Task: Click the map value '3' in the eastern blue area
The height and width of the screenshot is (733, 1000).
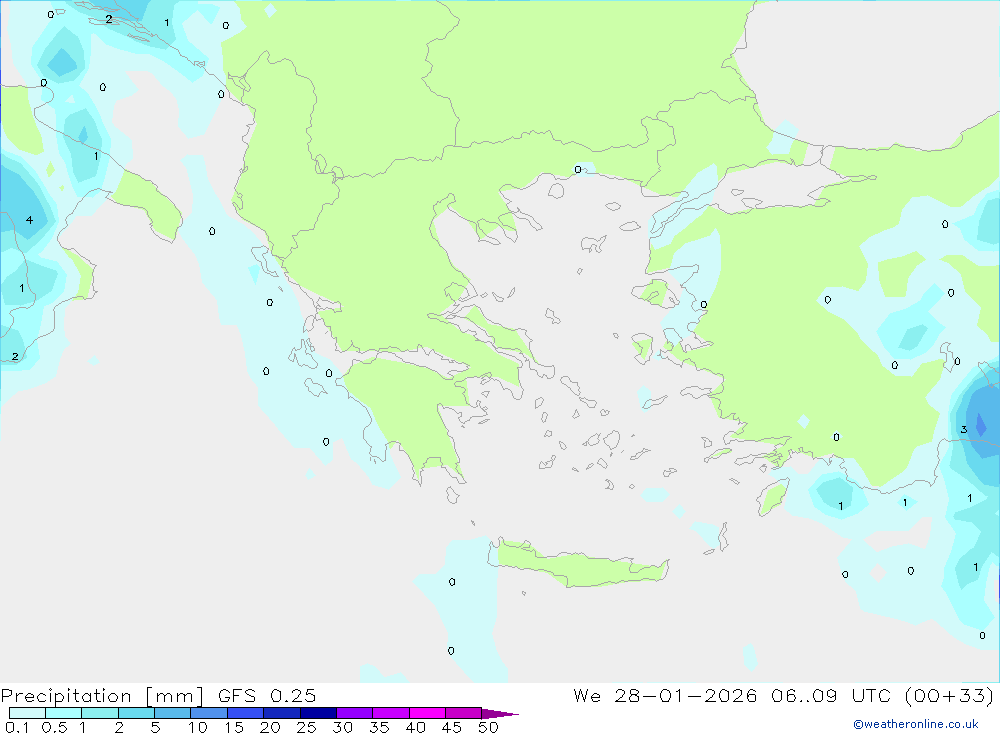Action: coord(964,429)
